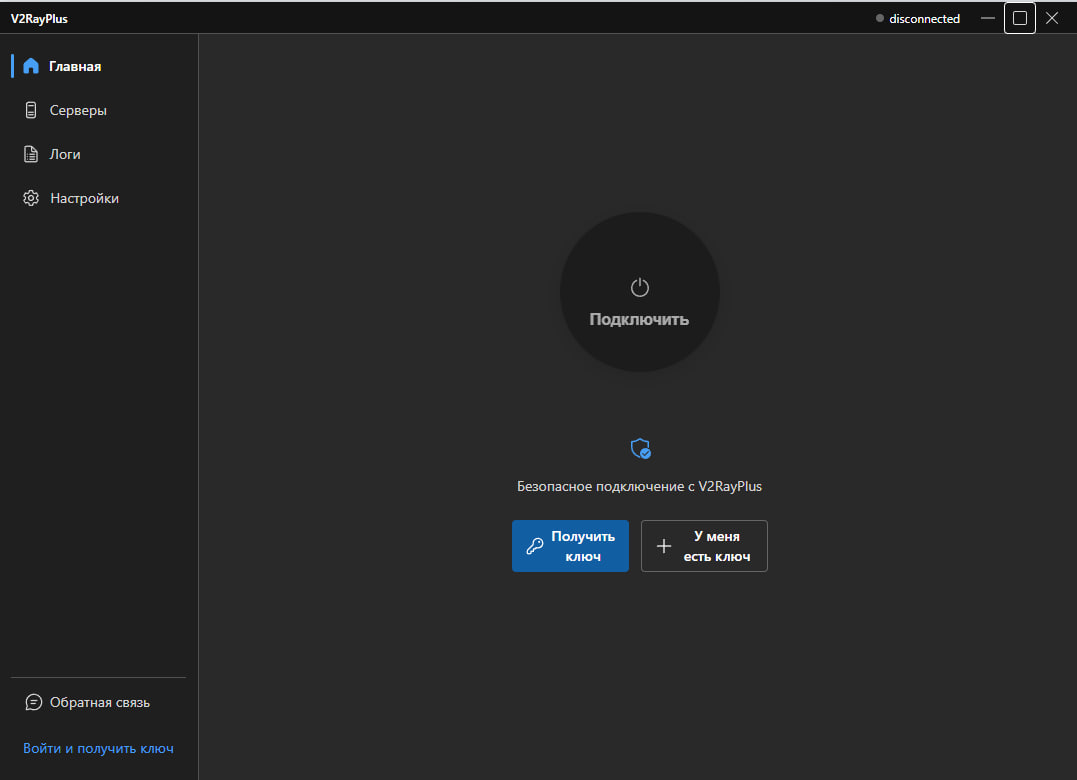Screen dimensions: 1077x780
Task: Click the Получить ключ button
Action: [x=570, y=546]
